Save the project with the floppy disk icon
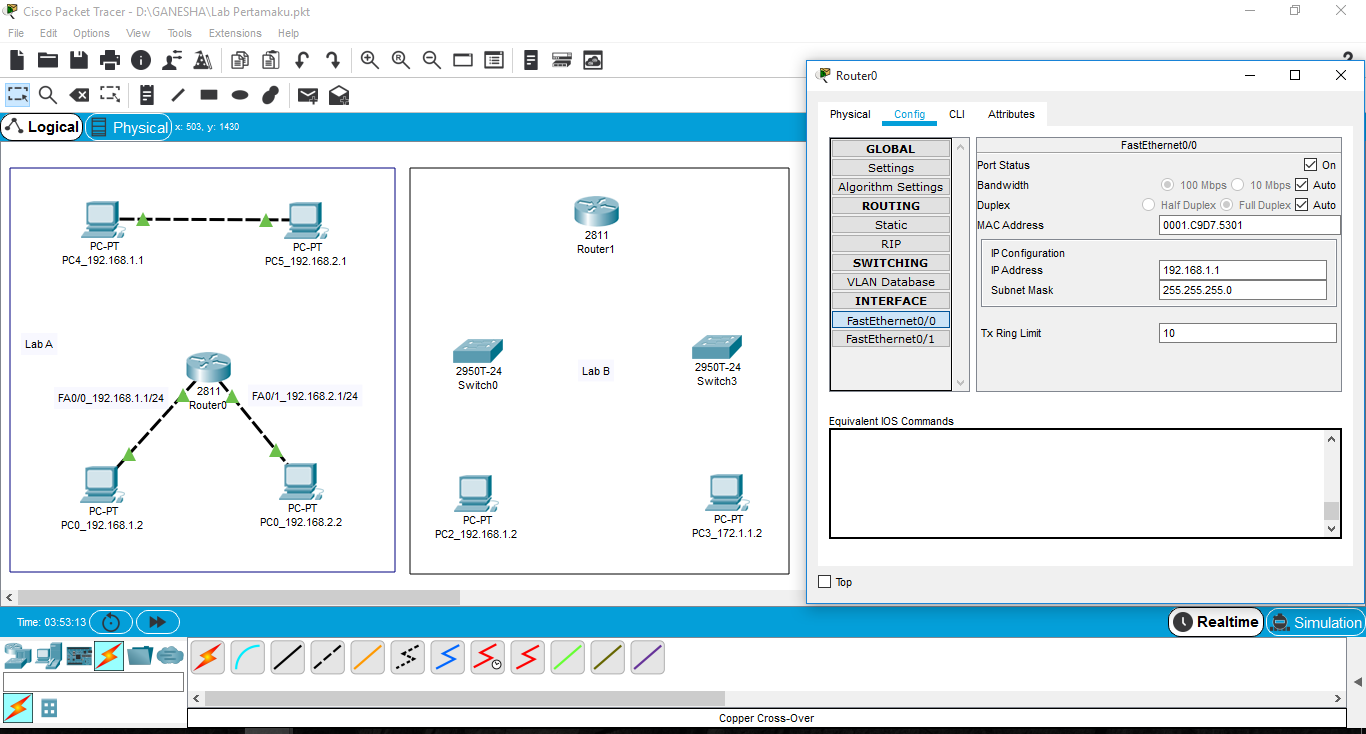Screen dimensions: 1366x734 pos(79,60)
